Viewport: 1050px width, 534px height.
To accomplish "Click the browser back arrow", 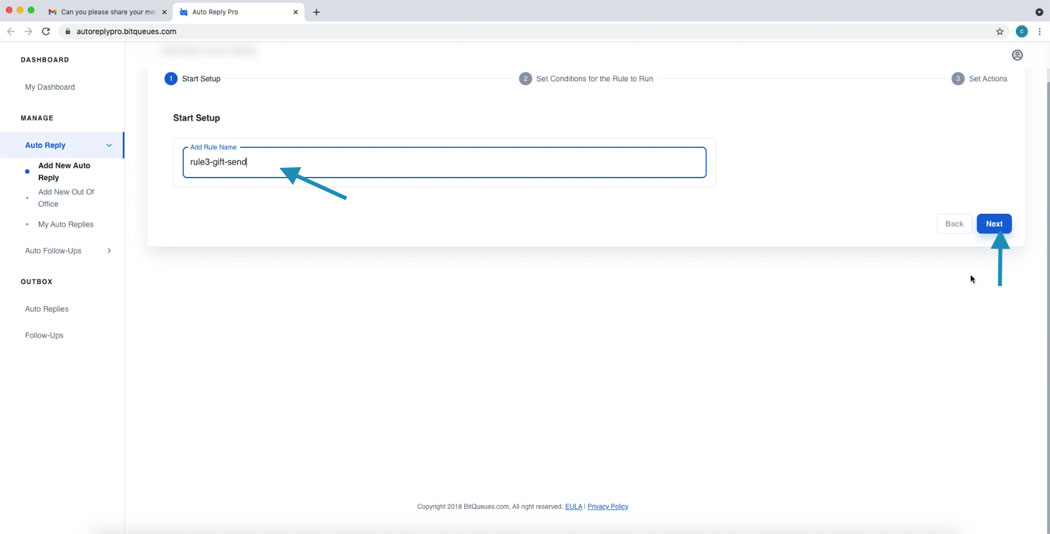I will point(11,31).
